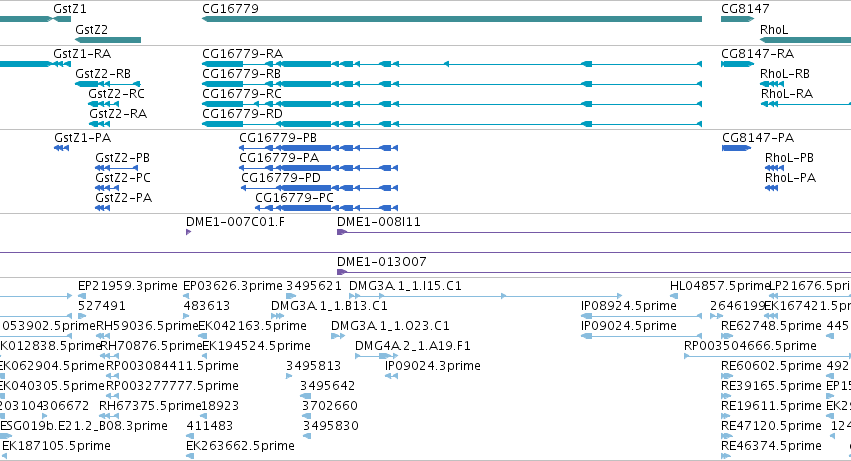Image resolution: width=851 pixels, height=461 pixels.
Task: Select the 3495642 feature label
Action: coord(328,387)
